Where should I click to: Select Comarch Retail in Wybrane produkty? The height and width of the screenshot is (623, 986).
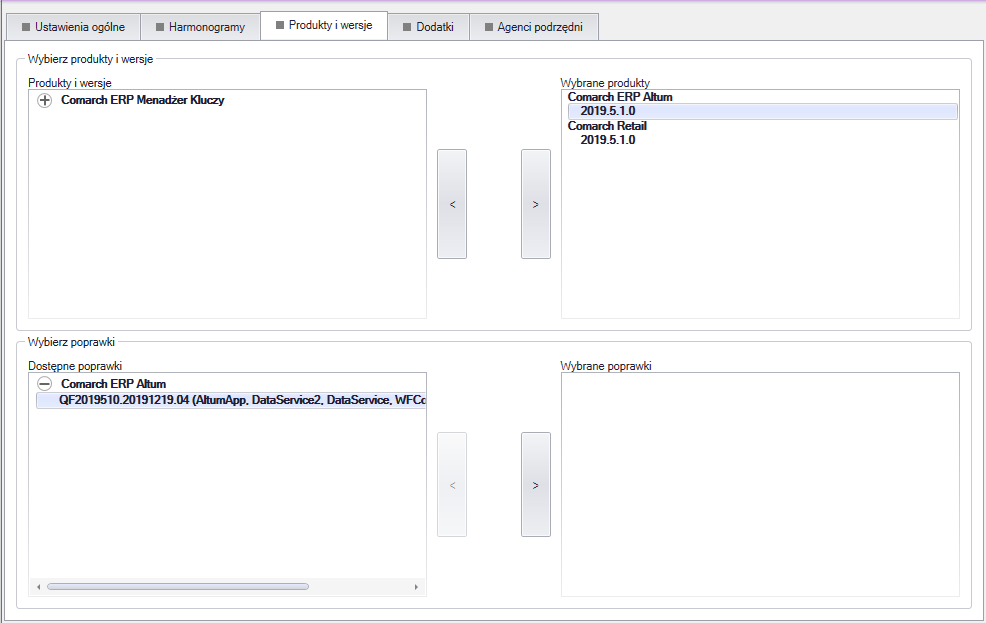[607, 126]
